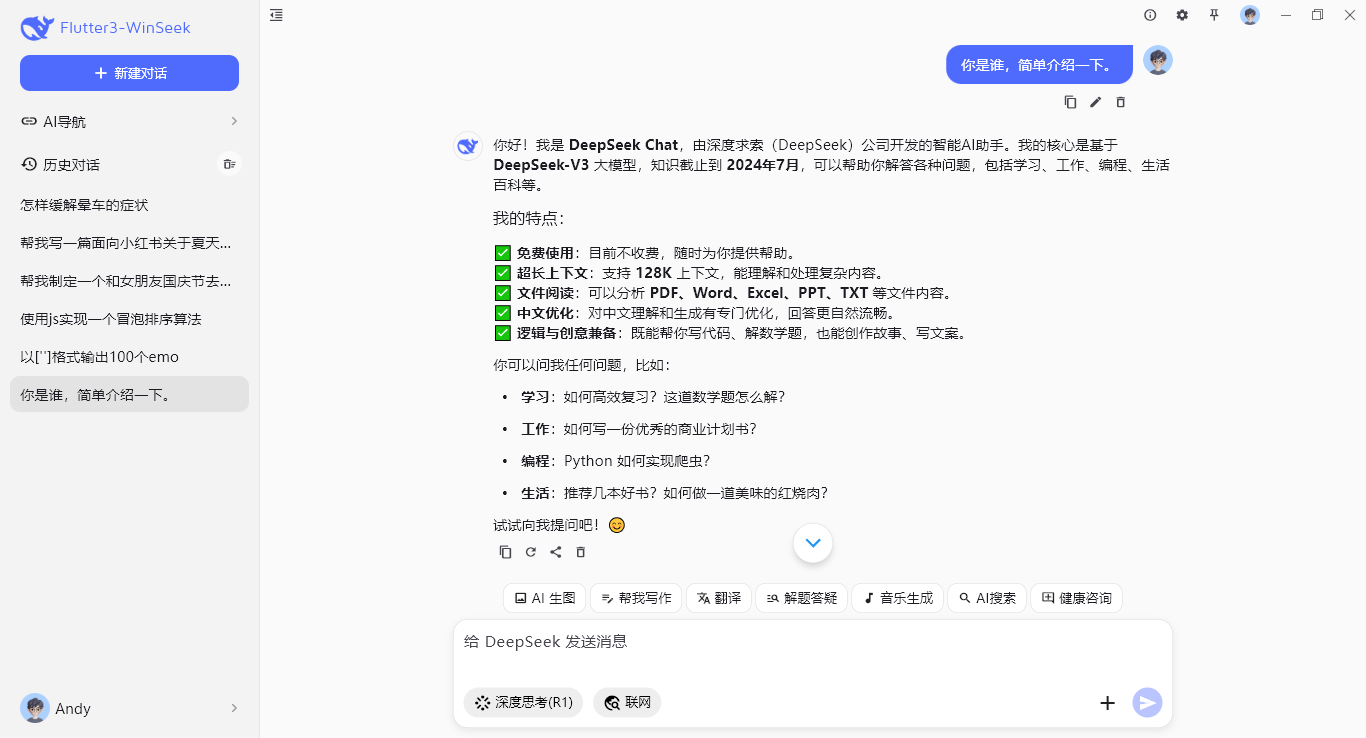Copy the AI reply text
This screenshot has width=1366, height=738.
[505, 552]
